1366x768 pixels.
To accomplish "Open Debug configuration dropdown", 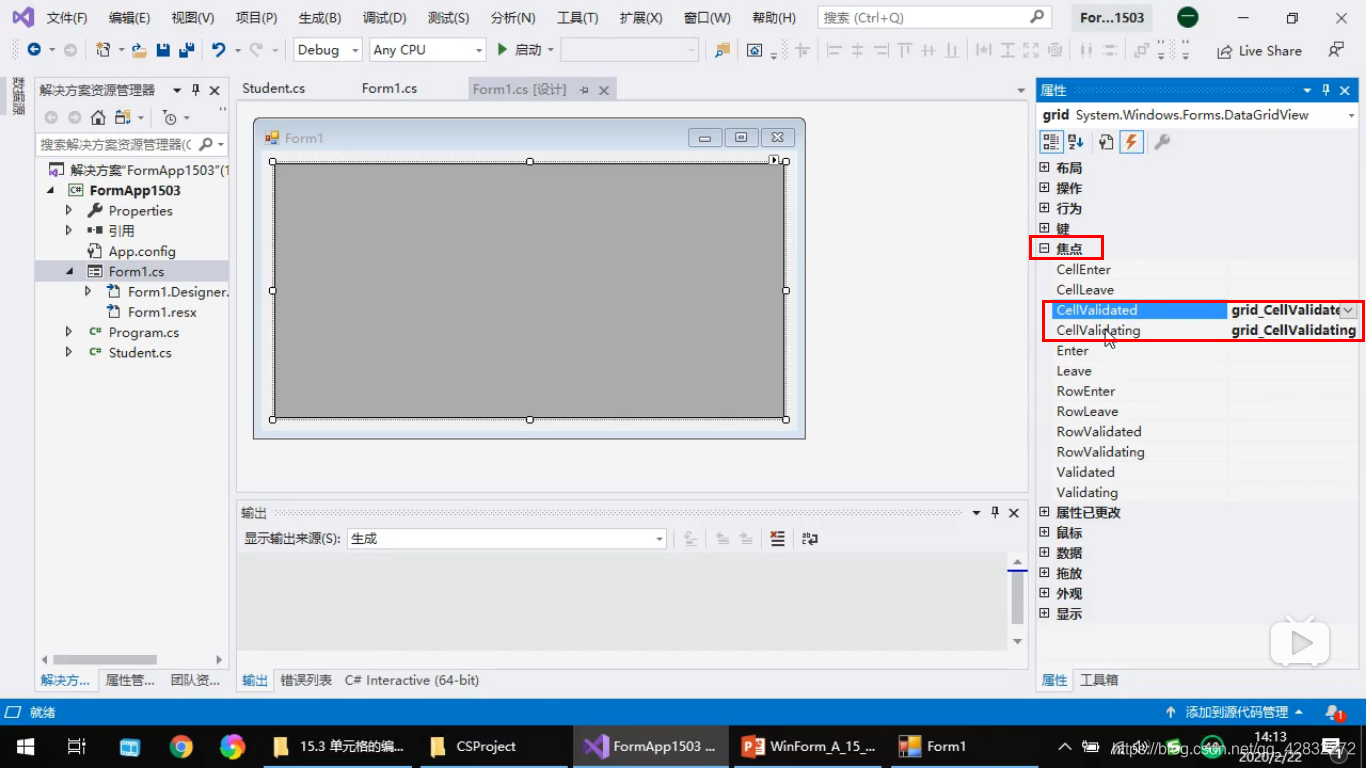I will pyautogui.click(x=355, y=50).
